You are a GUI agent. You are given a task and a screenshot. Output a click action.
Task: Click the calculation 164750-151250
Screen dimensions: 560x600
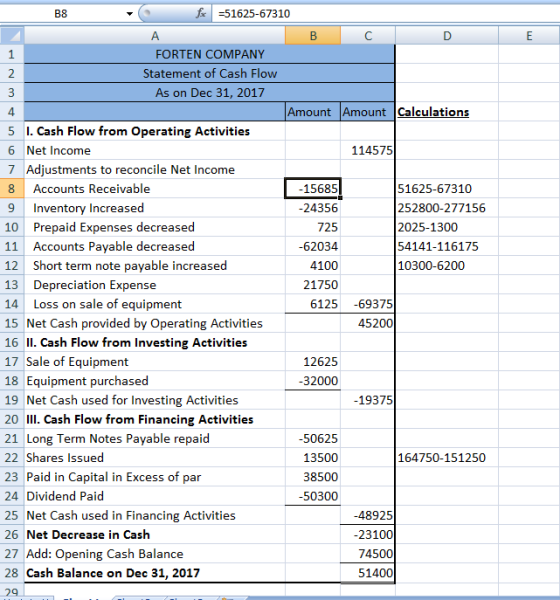coord(441,458)
